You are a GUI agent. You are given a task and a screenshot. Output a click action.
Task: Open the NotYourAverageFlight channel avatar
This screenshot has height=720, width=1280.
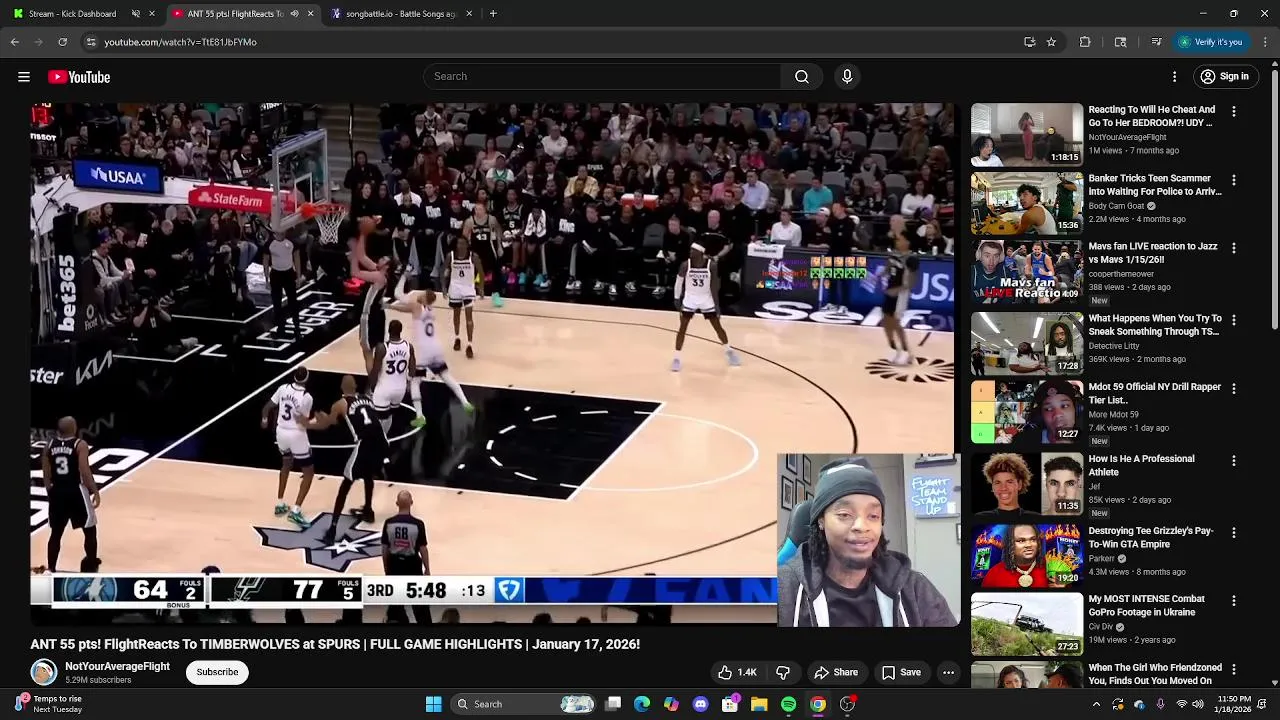43,672
